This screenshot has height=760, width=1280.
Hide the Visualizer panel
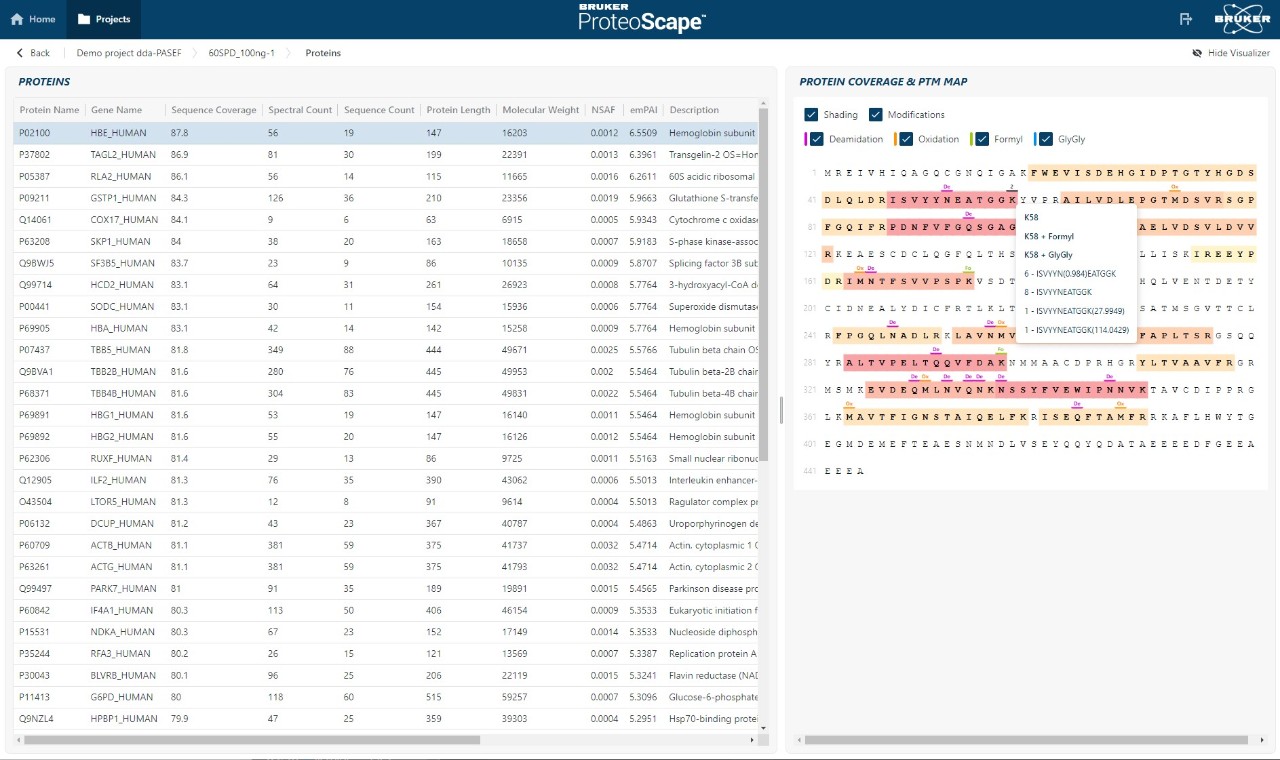[1231, 53]
